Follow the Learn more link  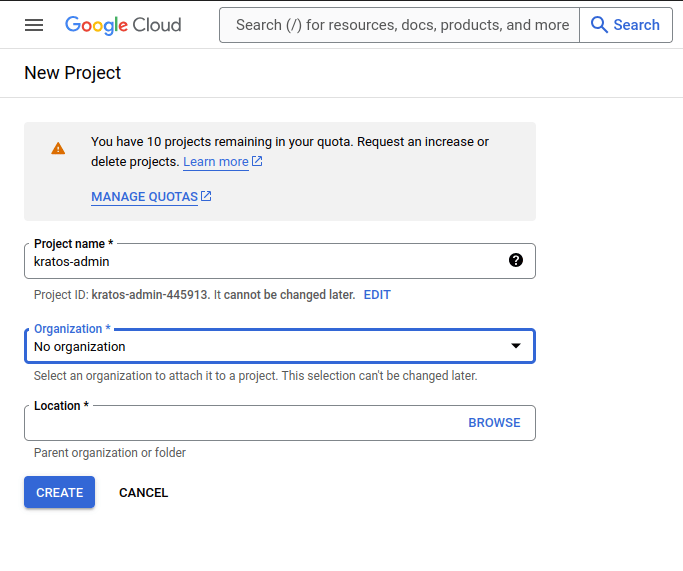[x=215, y=162]
